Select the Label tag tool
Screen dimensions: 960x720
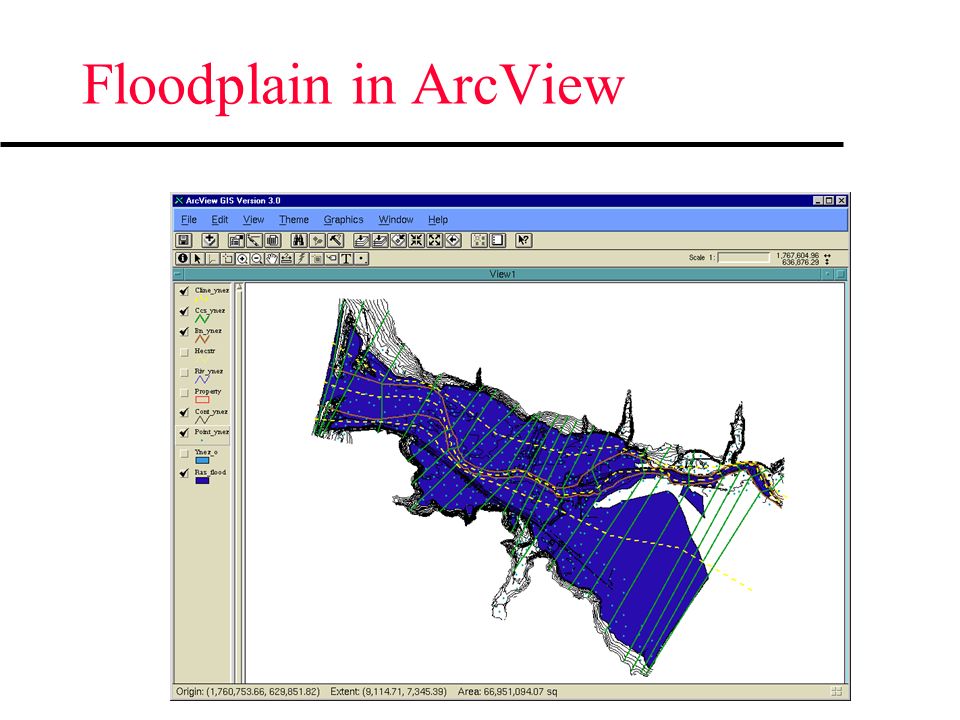click(331, 258)
